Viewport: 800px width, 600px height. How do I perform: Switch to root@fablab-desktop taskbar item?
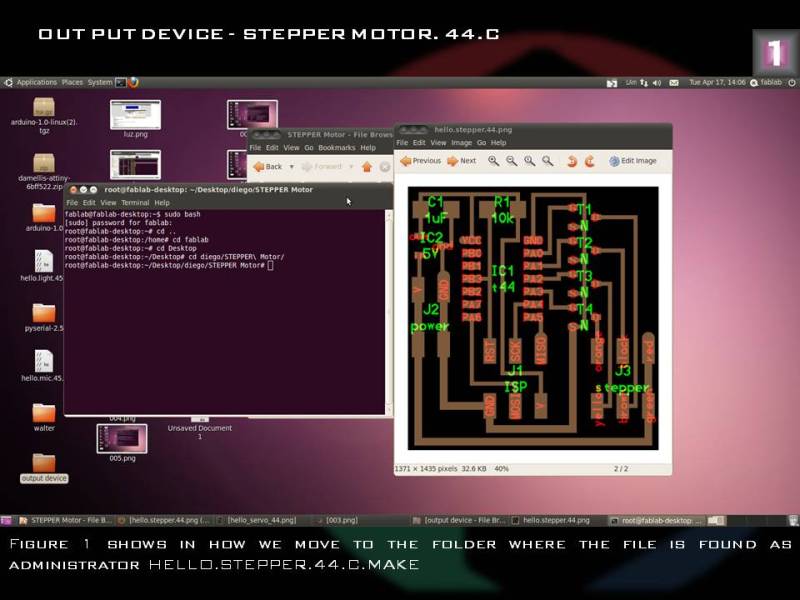click(656, 520)
